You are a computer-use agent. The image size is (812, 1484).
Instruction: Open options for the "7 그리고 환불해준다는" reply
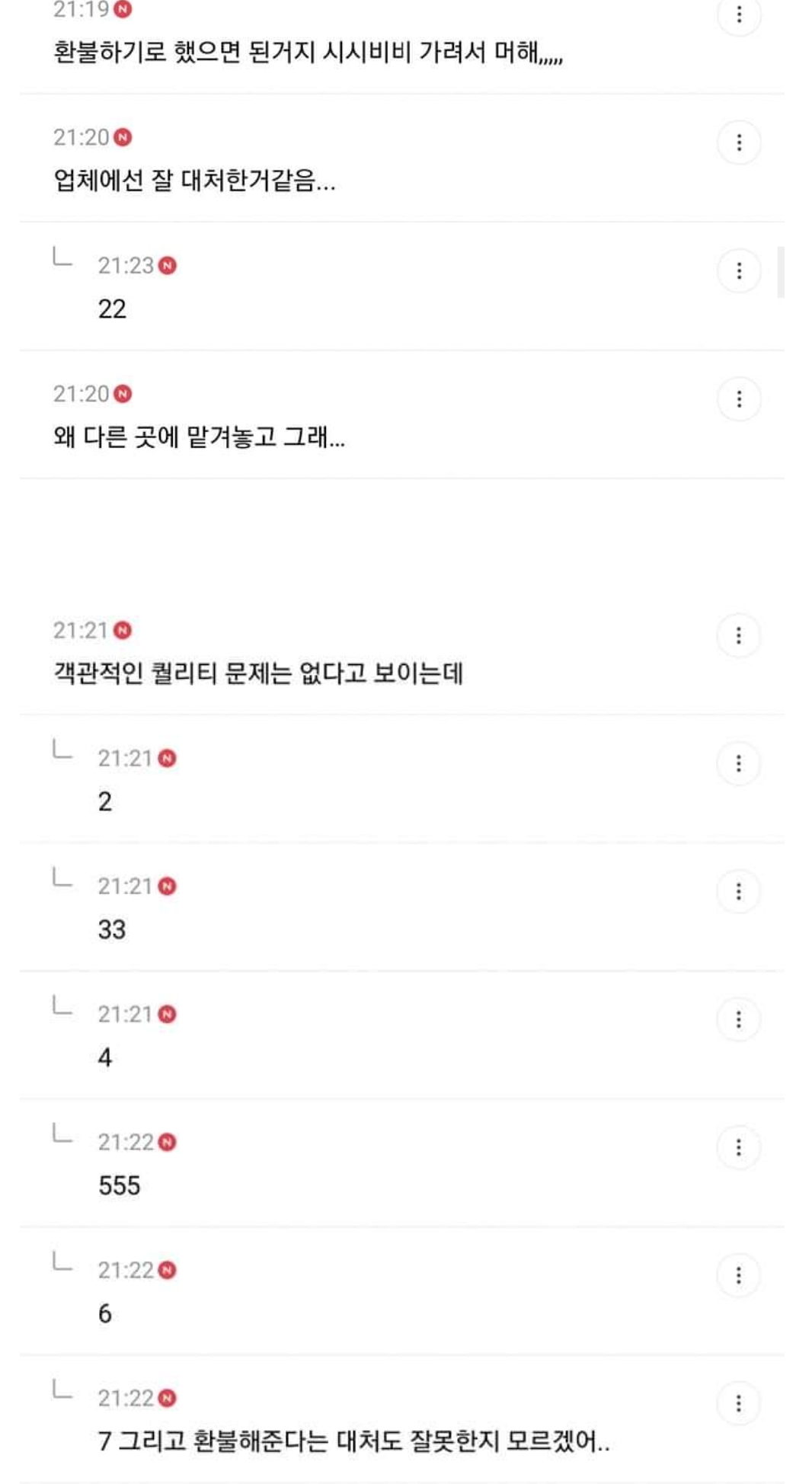click(738, 1403)
